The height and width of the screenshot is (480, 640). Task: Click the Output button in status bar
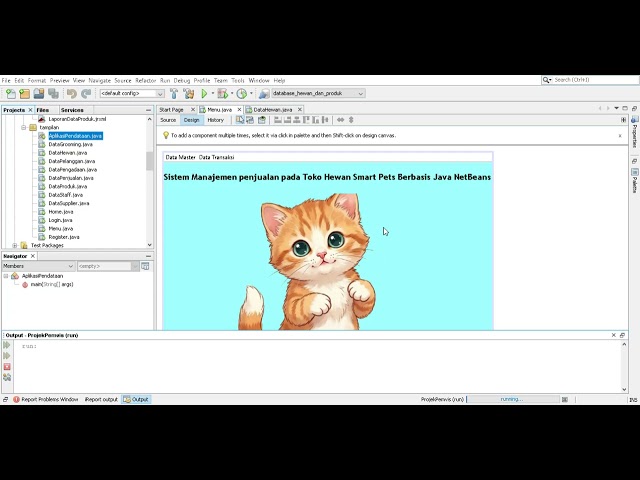pyautogui.click(x=136, y=399)
